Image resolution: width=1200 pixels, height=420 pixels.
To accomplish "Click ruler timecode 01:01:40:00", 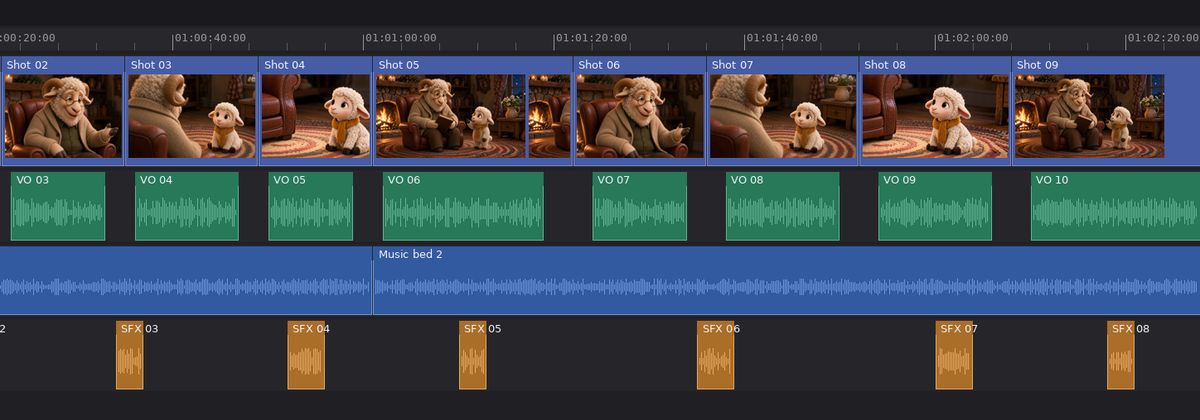I will tap(782, 38).
